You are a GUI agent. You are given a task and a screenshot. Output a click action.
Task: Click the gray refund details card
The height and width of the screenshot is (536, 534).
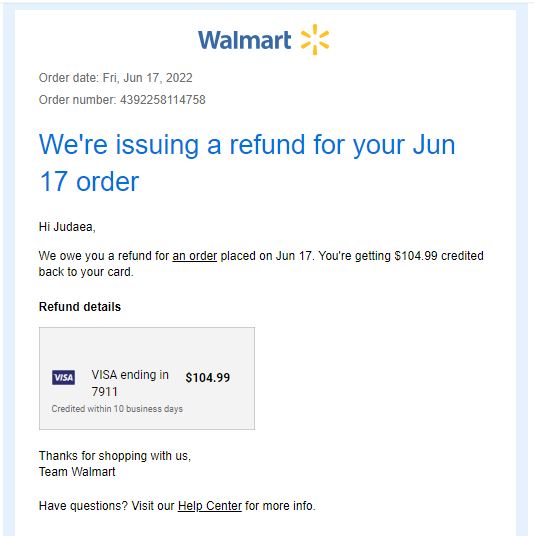click(147, 378)
